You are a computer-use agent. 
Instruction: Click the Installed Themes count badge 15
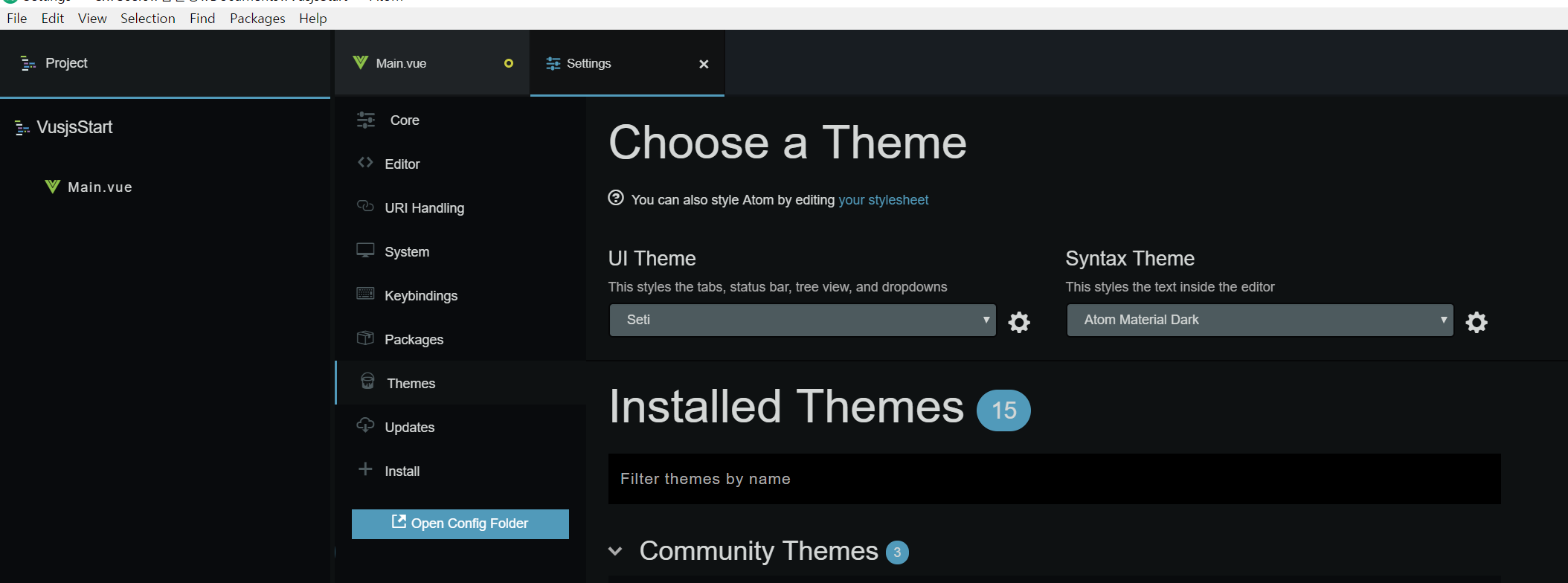(1003, 410)
